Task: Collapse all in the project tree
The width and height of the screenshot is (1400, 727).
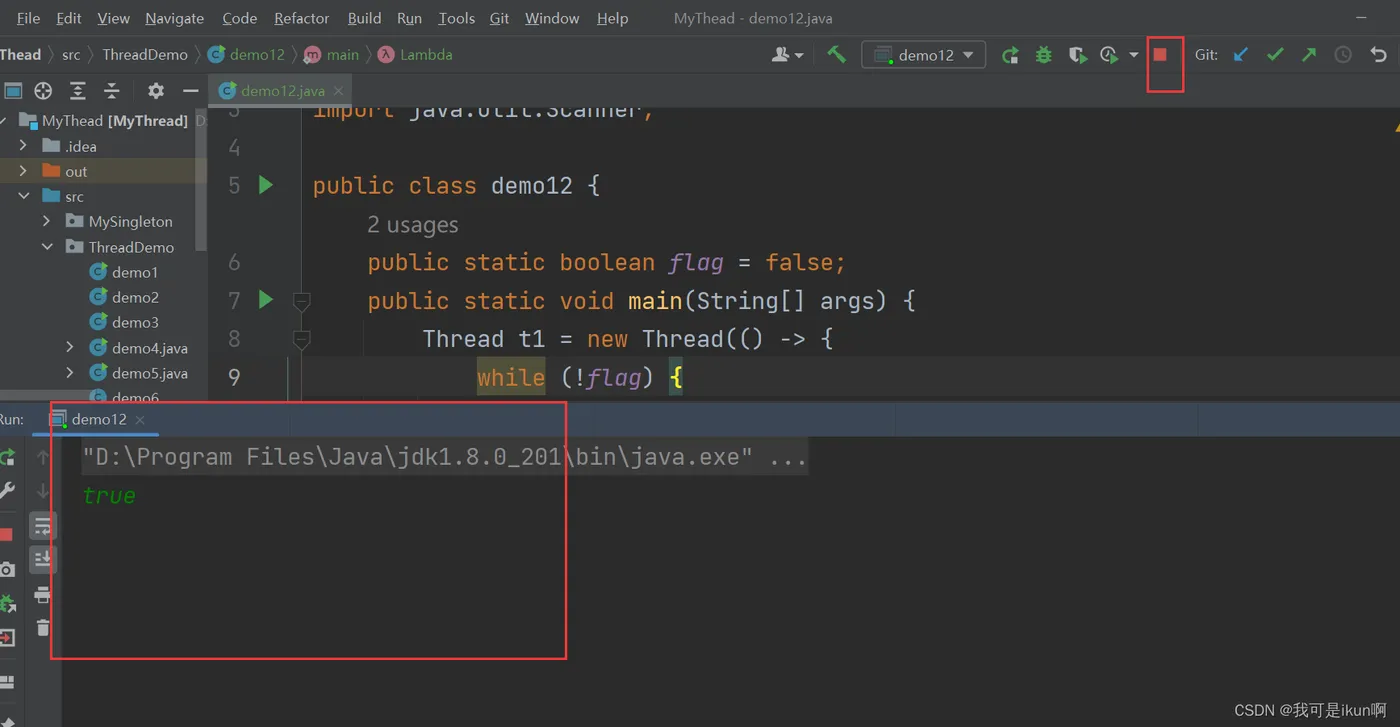Action: [112, 91]
